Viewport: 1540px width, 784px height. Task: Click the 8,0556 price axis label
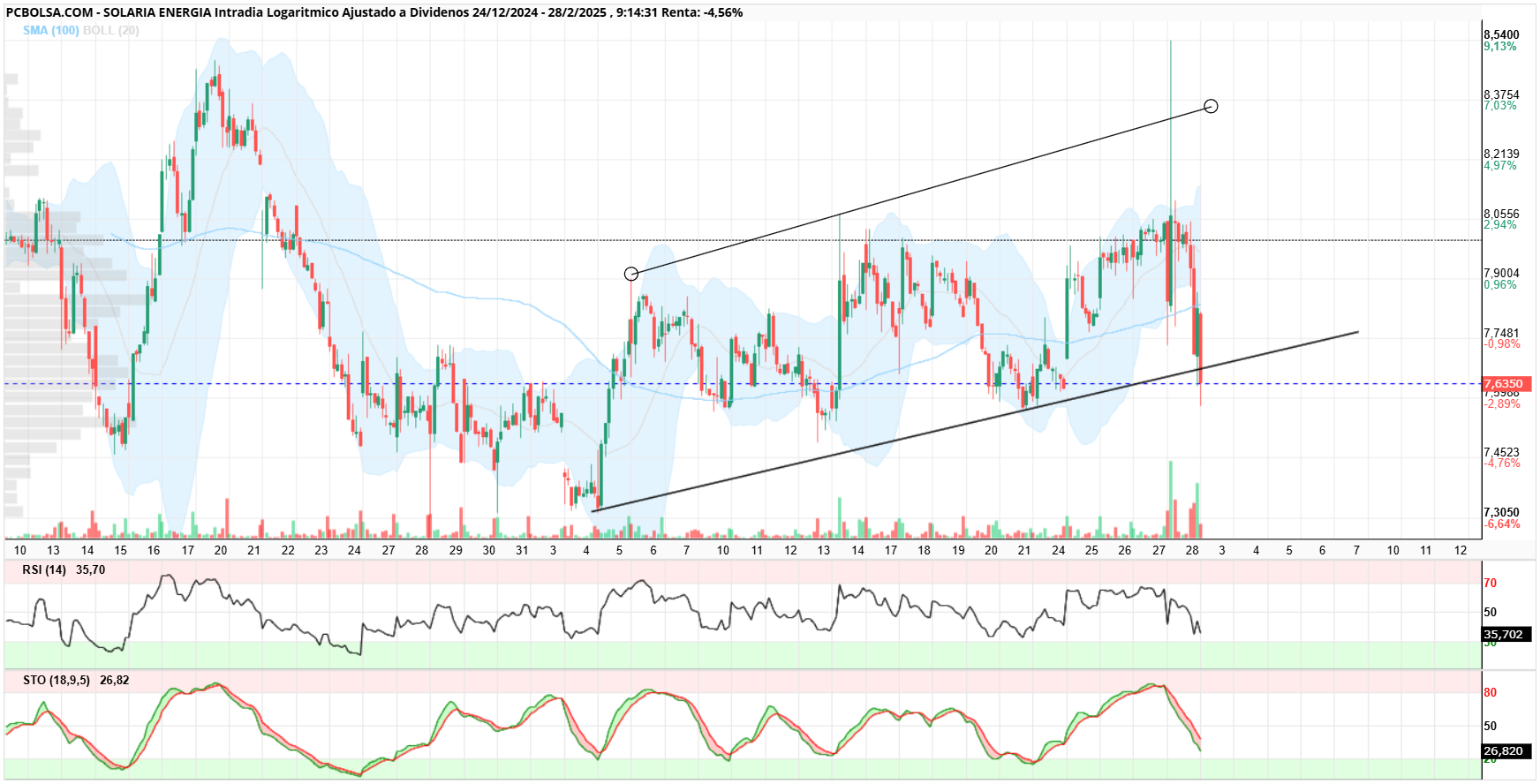(1501, 214)
